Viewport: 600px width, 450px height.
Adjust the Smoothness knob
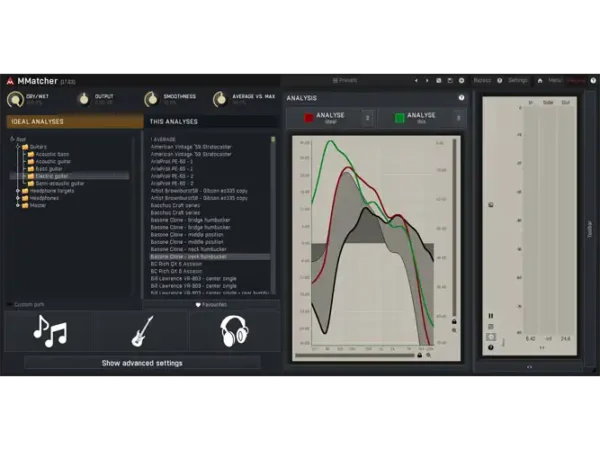pyautogui.click(x=152, y=99)
